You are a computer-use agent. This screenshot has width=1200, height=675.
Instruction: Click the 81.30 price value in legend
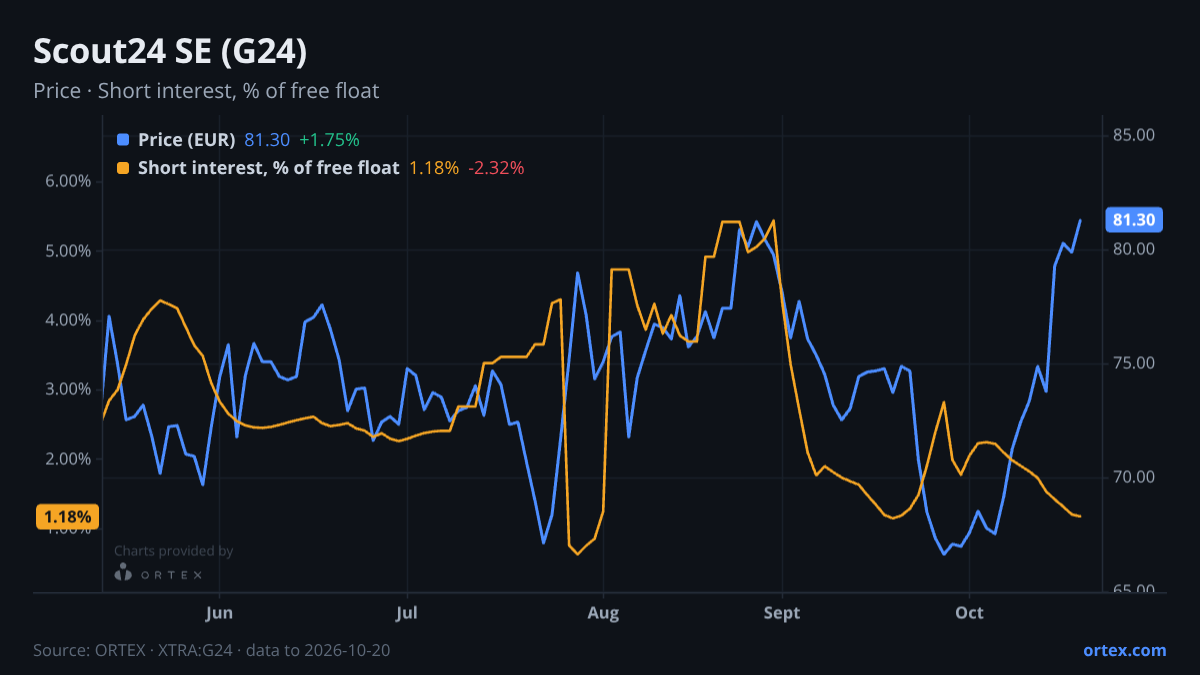[267, 140]
